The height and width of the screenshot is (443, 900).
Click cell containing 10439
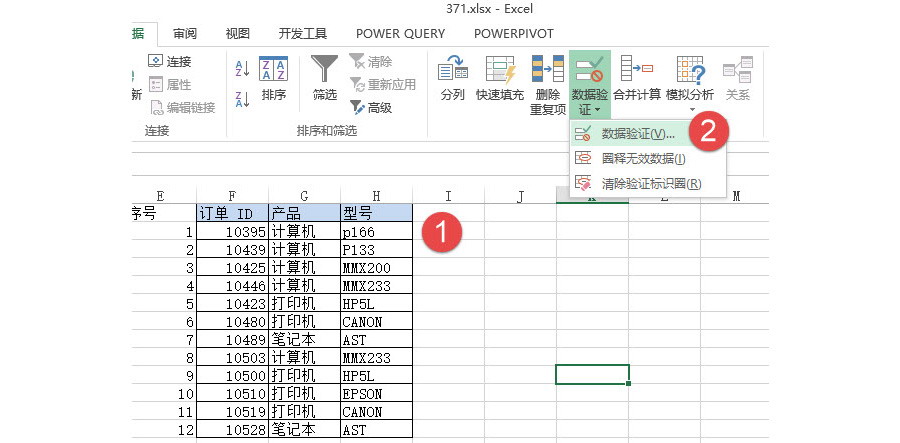[232, 249]
